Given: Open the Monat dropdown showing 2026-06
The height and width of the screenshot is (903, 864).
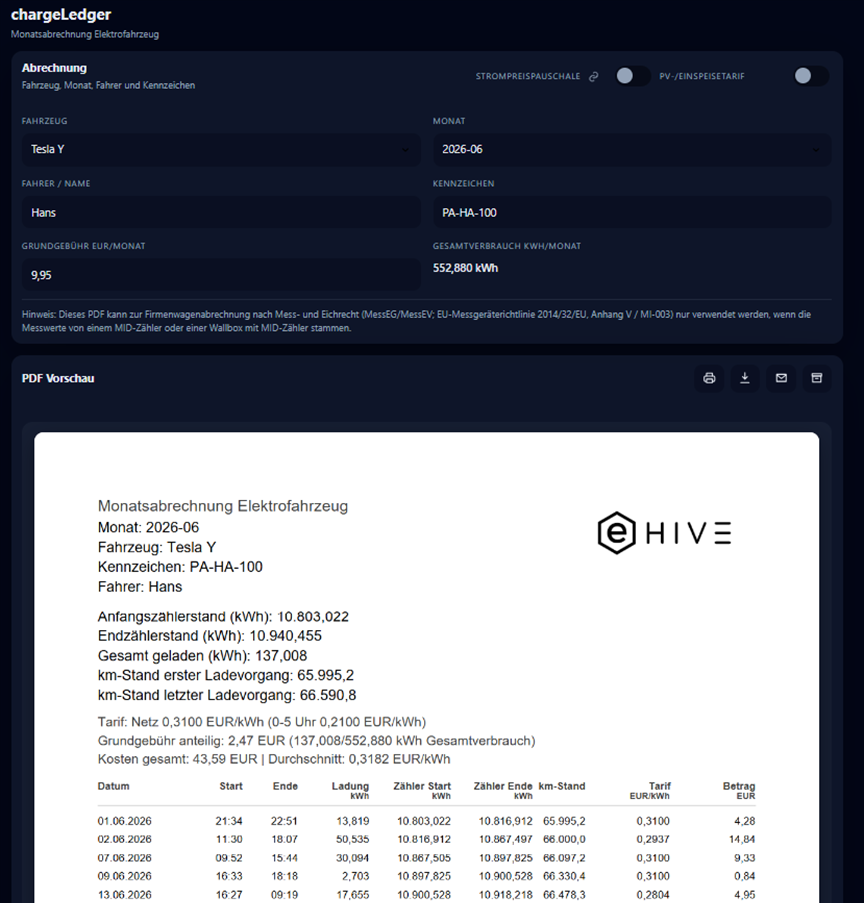Looking at the screenshot, I should pyautogui.click(x=632, y=150).
